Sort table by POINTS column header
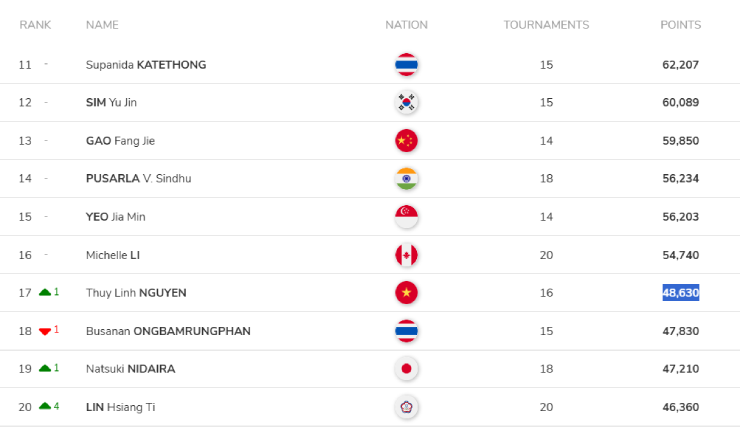This screenshot has height=428, width=740. (681, 25)
